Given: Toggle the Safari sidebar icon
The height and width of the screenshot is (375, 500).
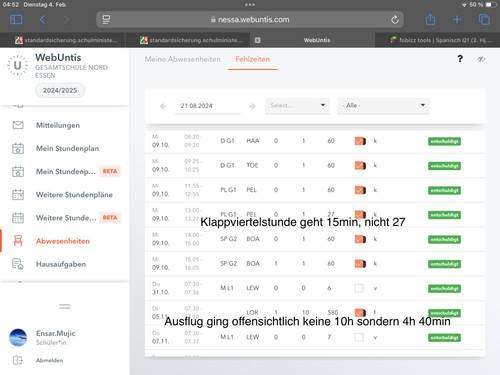Looking at the screenshot, I should [x=16, y=20].
